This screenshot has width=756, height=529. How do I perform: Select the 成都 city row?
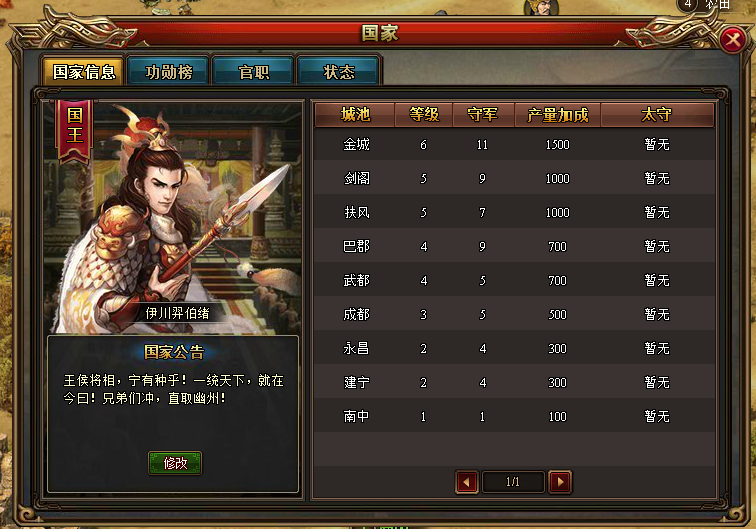tap(514, 314)
